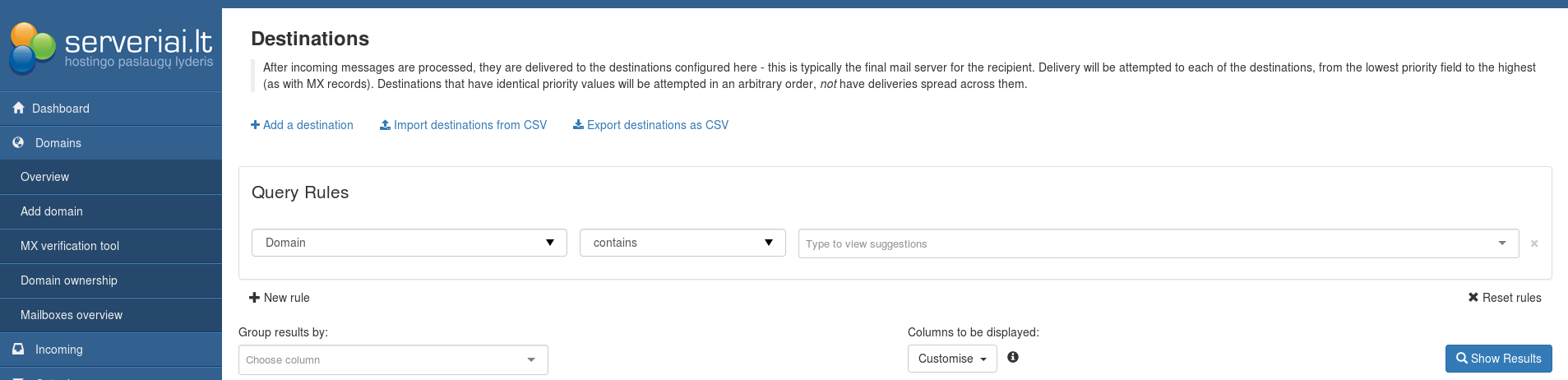Open the Domain field dropdown
The width and height of the screenshot is (1568, 380).
click(x=409, y=243)
